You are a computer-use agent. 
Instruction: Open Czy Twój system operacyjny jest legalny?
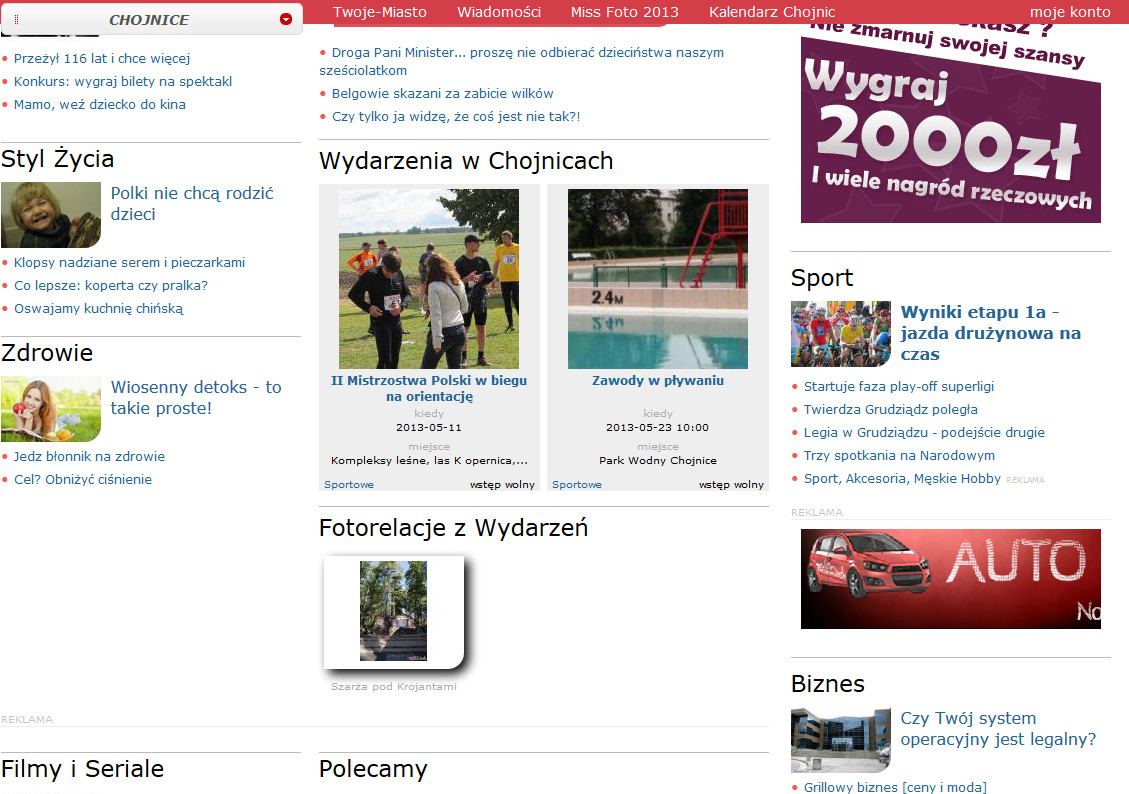pos(998,728)
